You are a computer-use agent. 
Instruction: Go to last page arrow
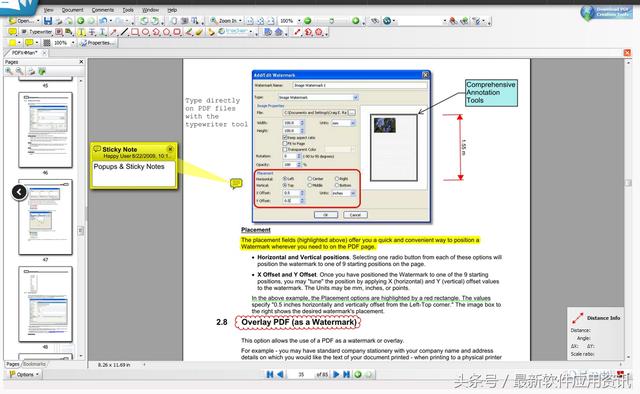click(346, 374)
